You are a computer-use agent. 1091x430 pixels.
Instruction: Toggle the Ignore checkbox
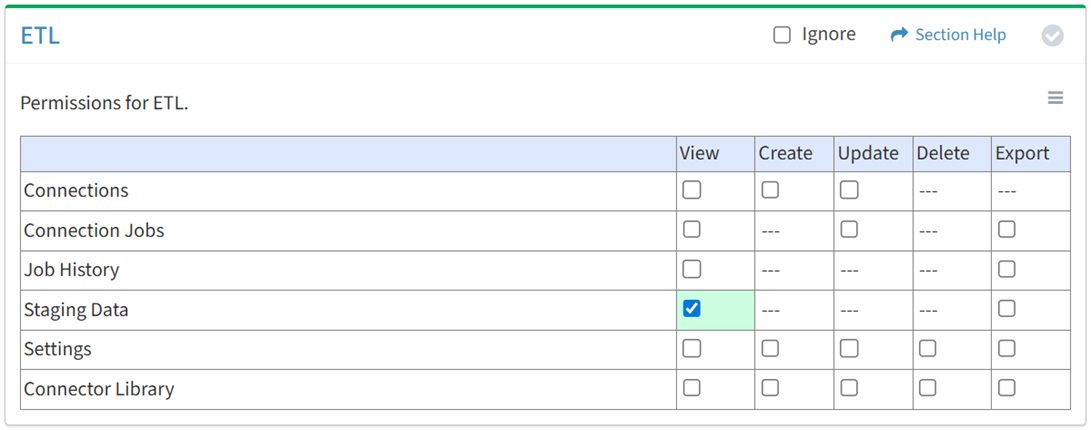[782, 35]
